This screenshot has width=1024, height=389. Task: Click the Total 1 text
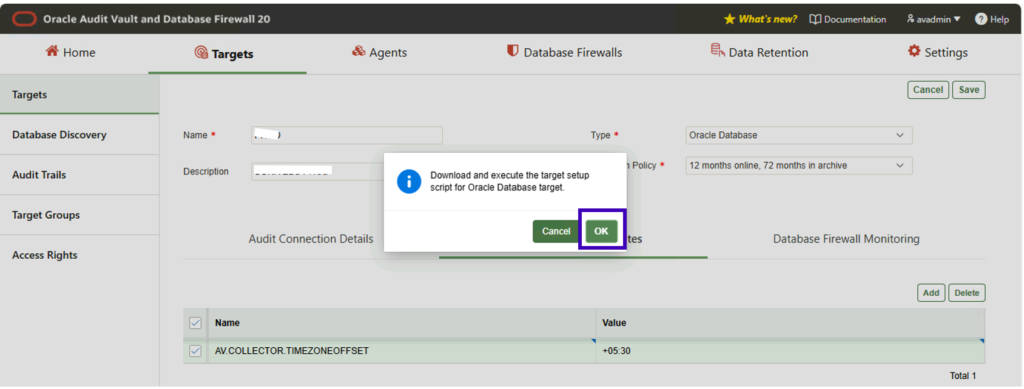[963, 376]
